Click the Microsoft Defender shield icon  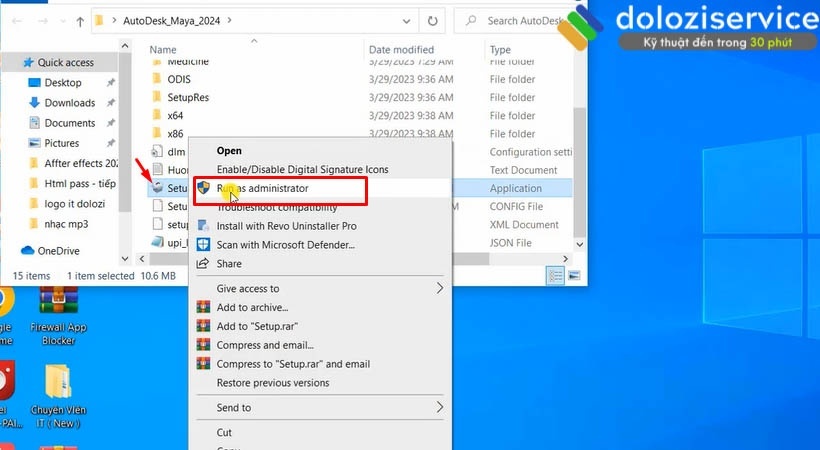[x=203, y=244]
